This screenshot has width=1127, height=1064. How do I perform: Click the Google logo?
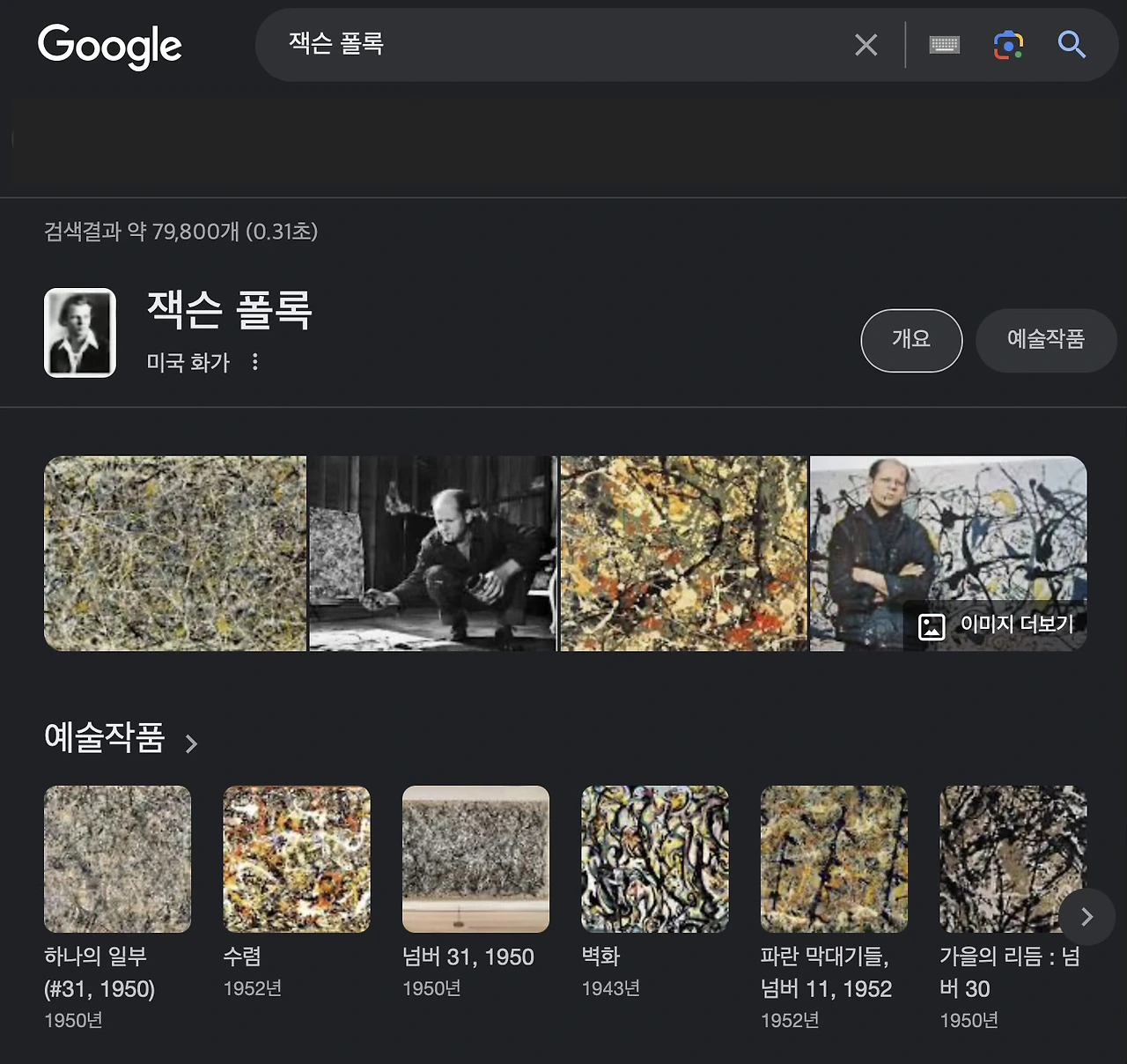[x=110, y=46]
